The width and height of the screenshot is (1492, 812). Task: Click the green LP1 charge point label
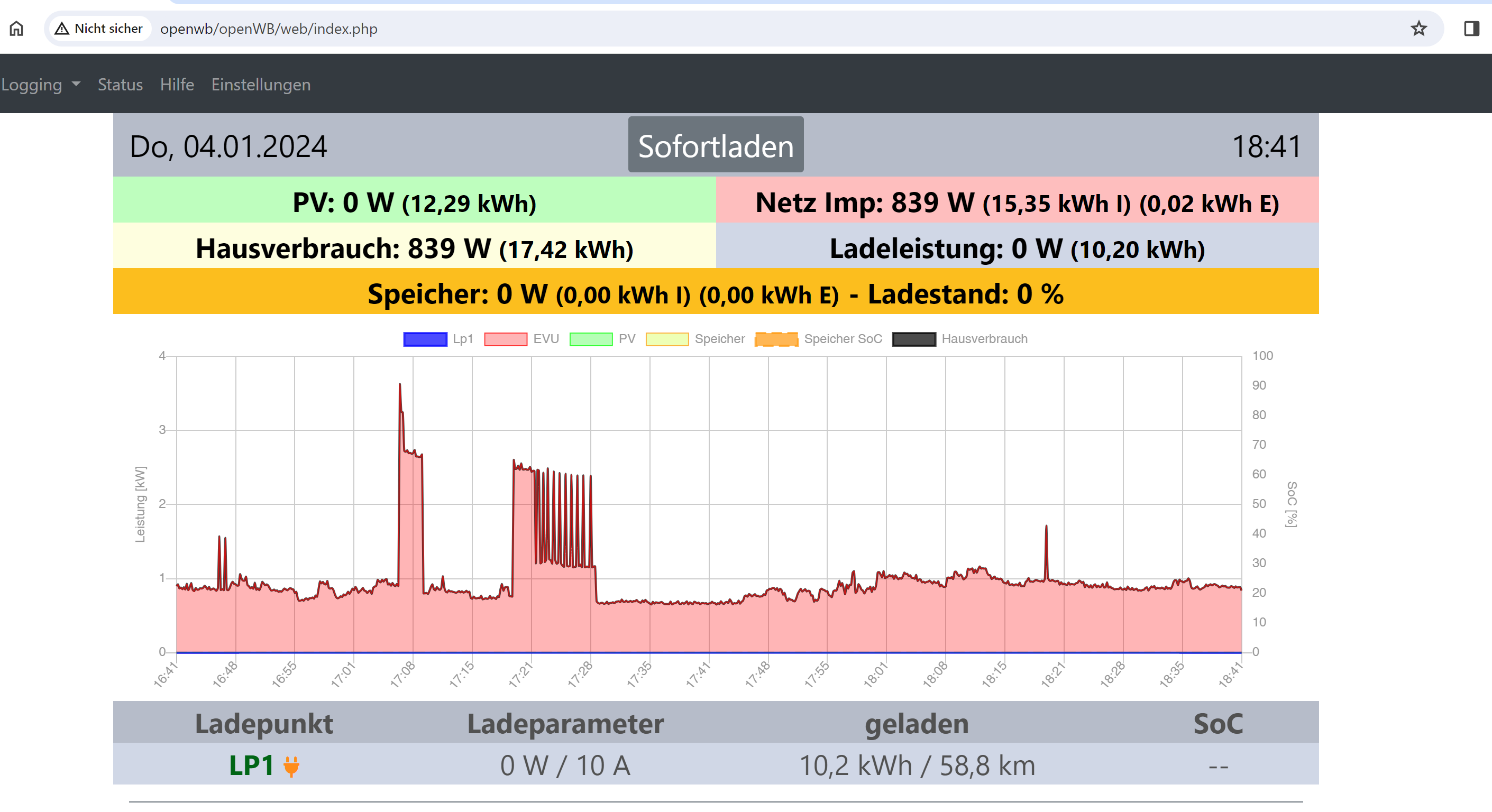click(251, 765)
